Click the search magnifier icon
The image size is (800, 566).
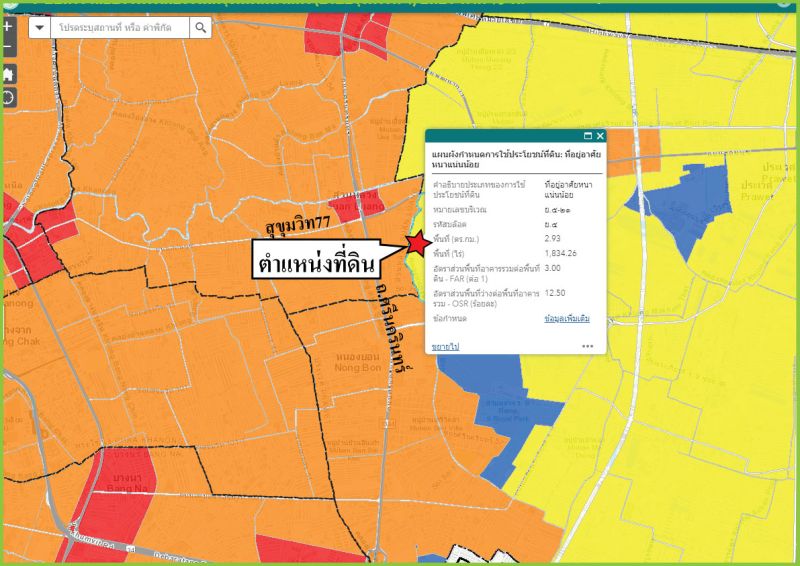tap(200, 28)
